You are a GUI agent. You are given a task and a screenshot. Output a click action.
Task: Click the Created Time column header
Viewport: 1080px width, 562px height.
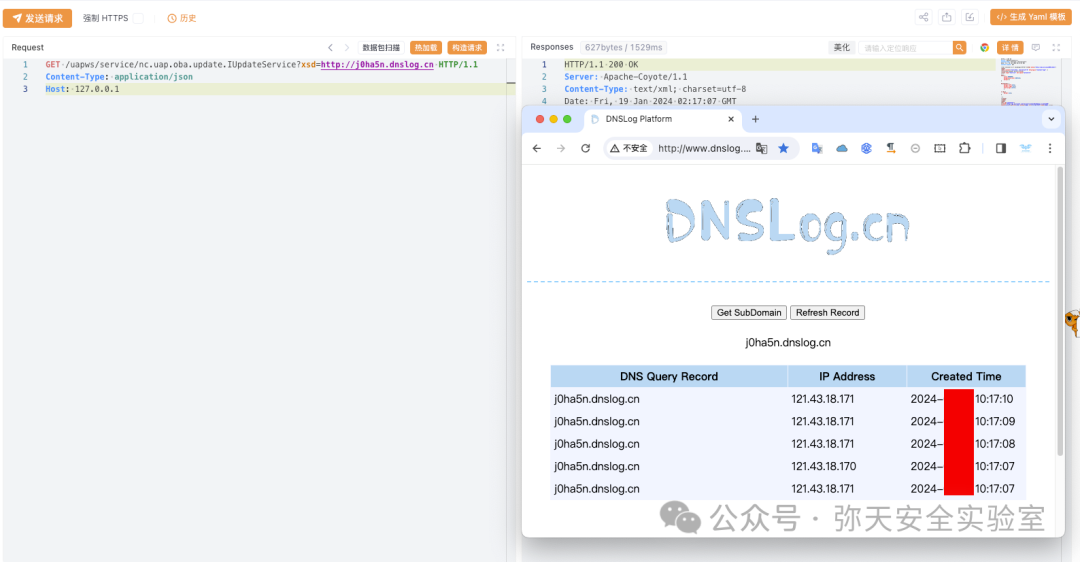(x=966, y=376)
